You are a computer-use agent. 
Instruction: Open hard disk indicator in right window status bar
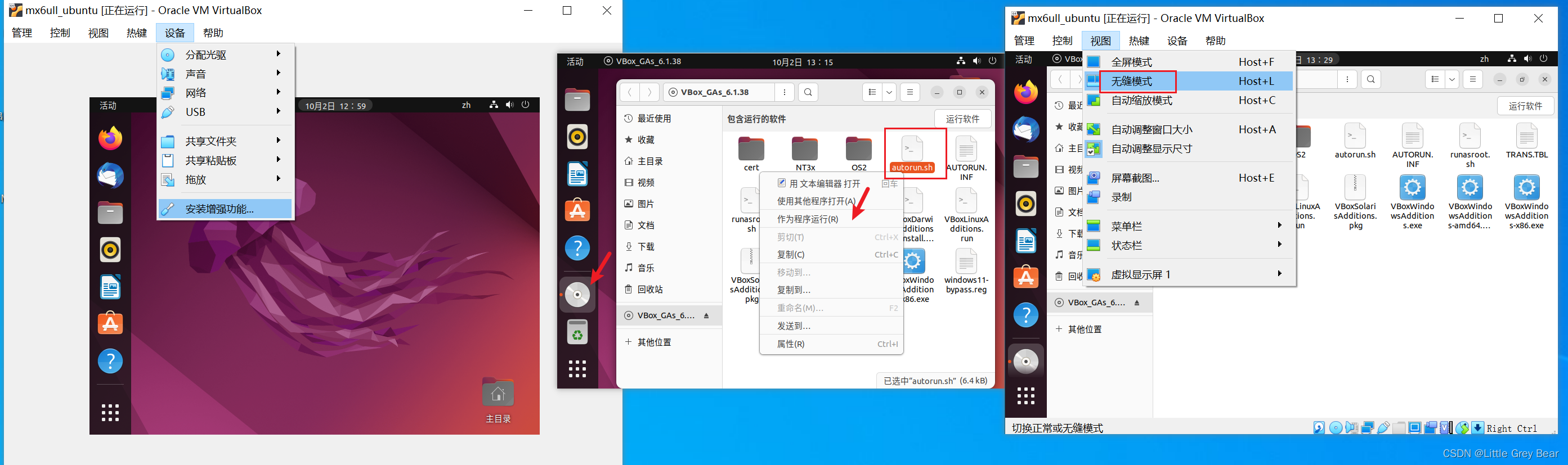(1319, 428)
